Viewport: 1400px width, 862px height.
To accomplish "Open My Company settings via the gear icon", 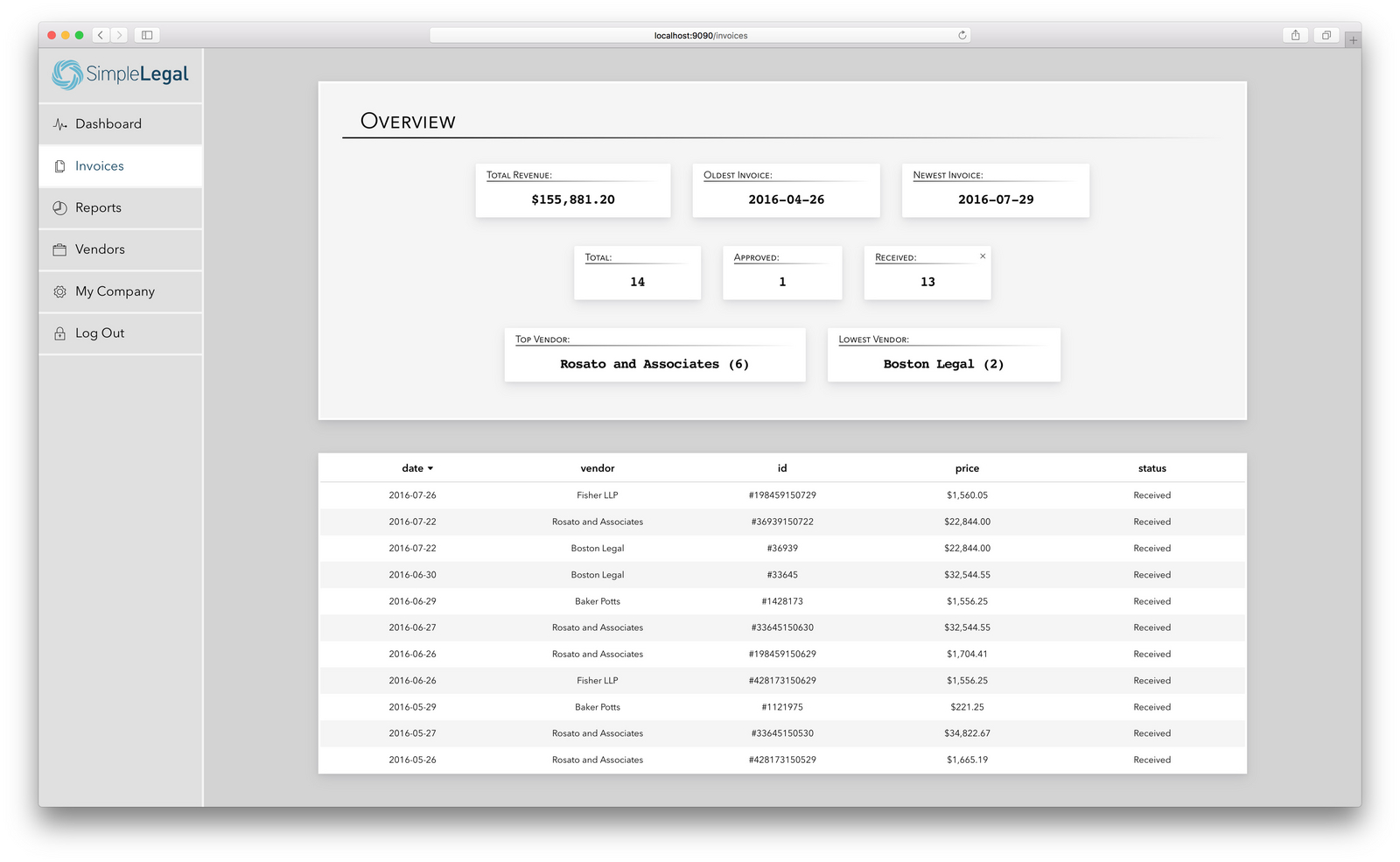I will (59, 291).
